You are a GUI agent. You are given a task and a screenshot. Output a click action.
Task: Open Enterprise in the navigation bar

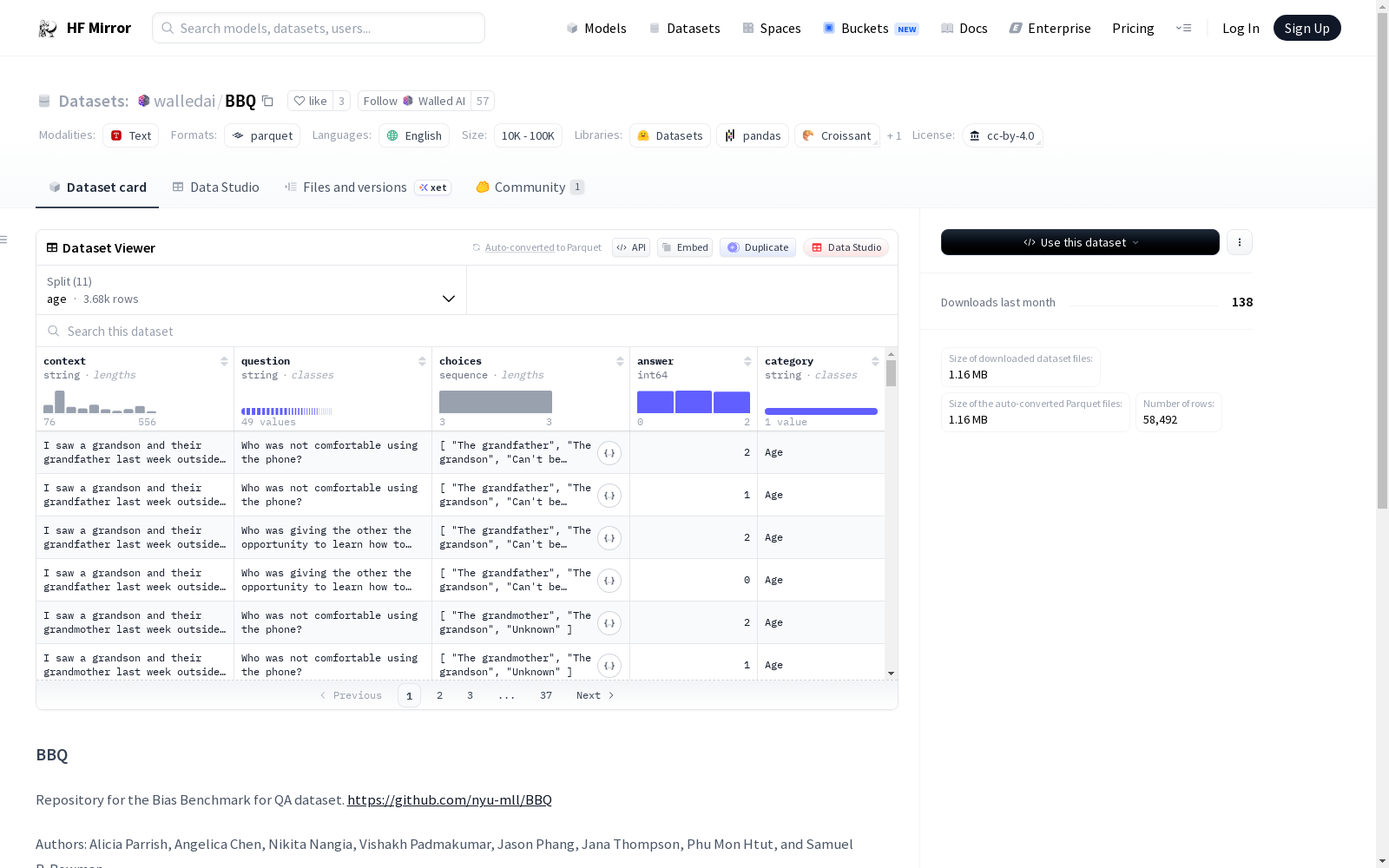[x=1050, y=28]
